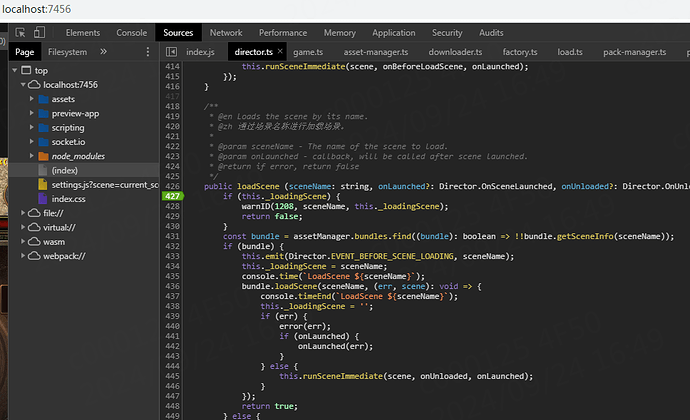Switch to the Application tab
The height and width of the screenshot is (420, 690).
(x=394, y=33)
